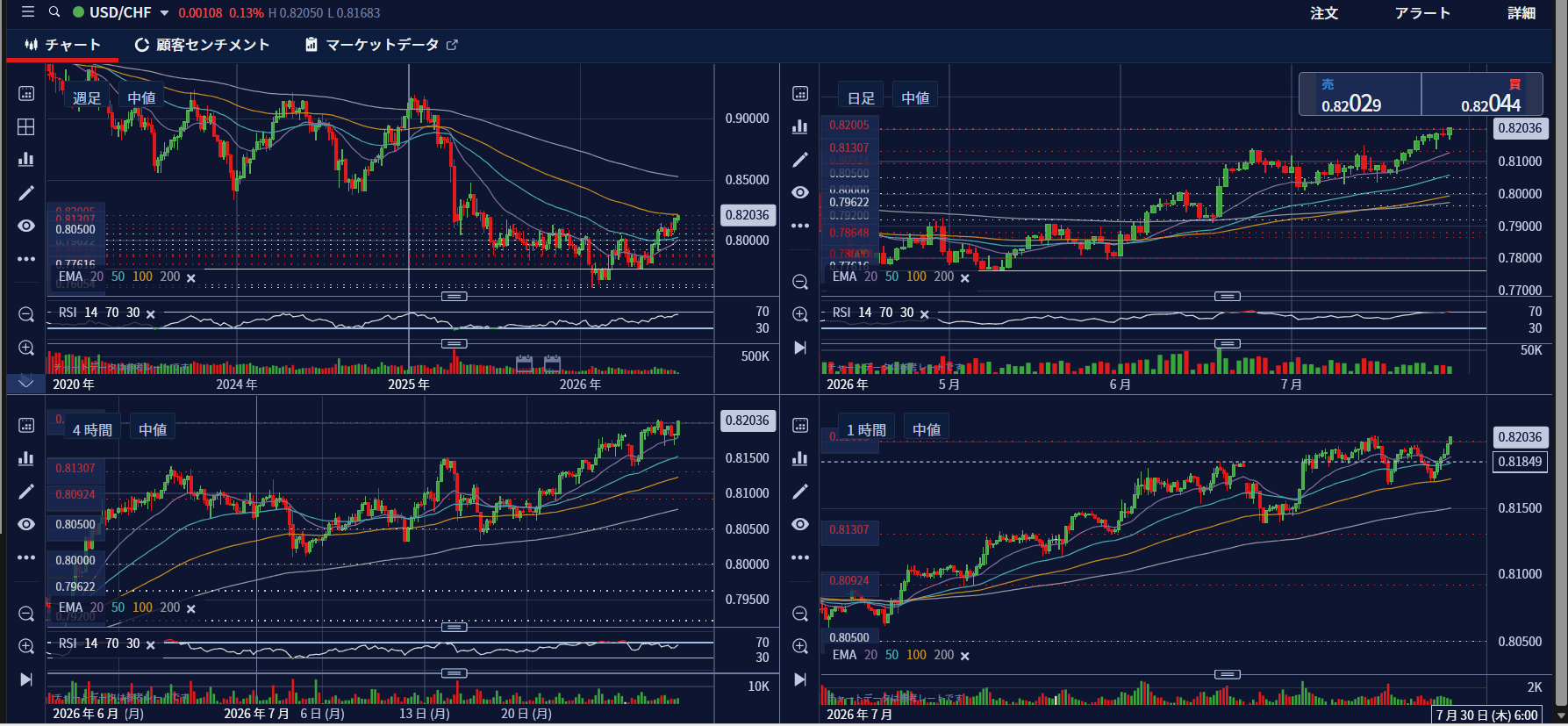Viewport: 1568px width, 726px height.
Task: Switch to the 顧客センチメント tab
Action: 202,45
